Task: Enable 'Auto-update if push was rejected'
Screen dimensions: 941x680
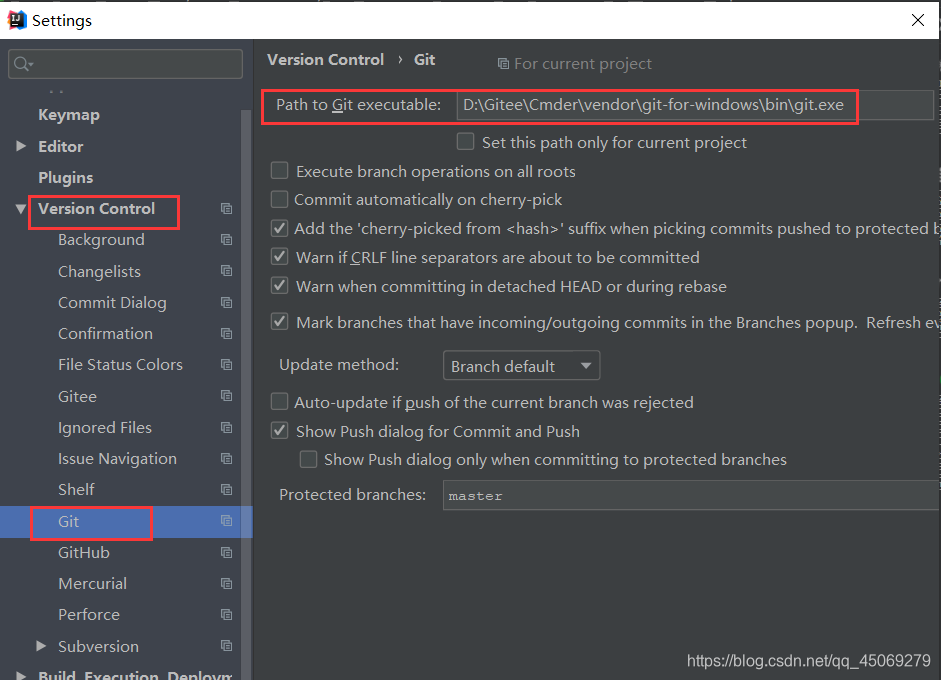Action: click(x=280, y=402)
